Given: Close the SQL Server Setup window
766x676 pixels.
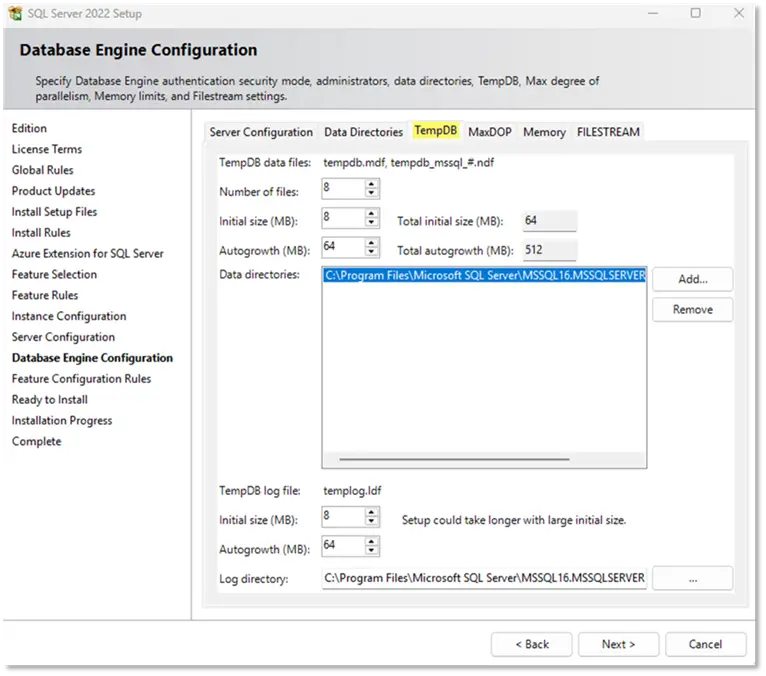Looking at the screenshot, I should click(x=739, y=13).
